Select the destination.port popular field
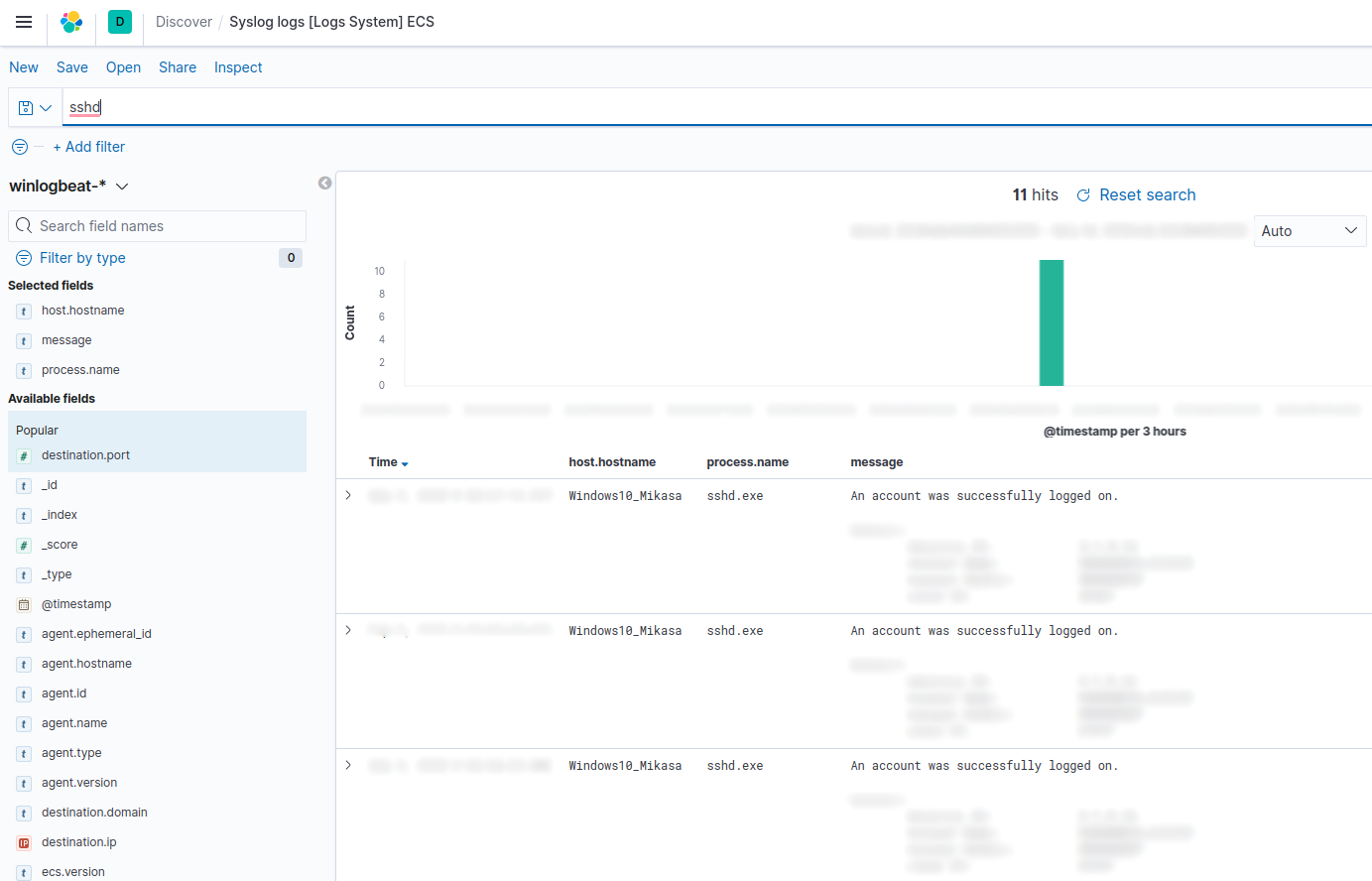 [85, 455]
